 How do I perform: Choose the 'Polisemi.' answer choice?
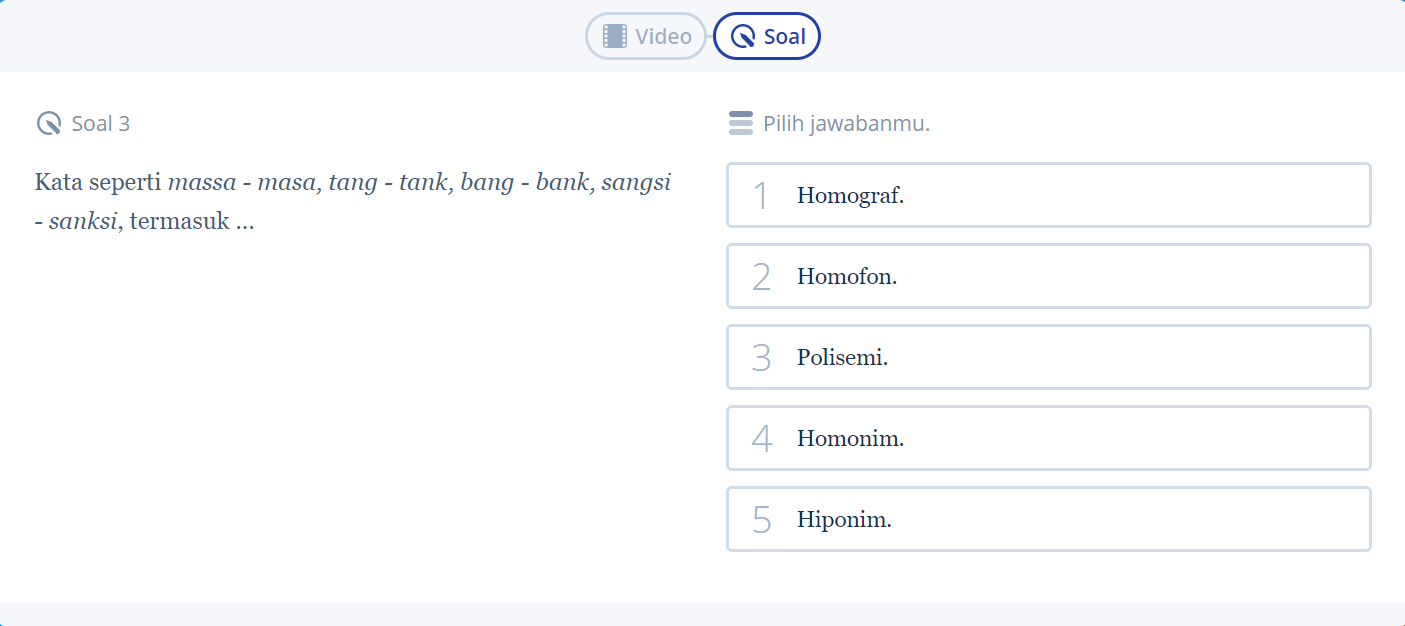click(x=1048, y=357)
